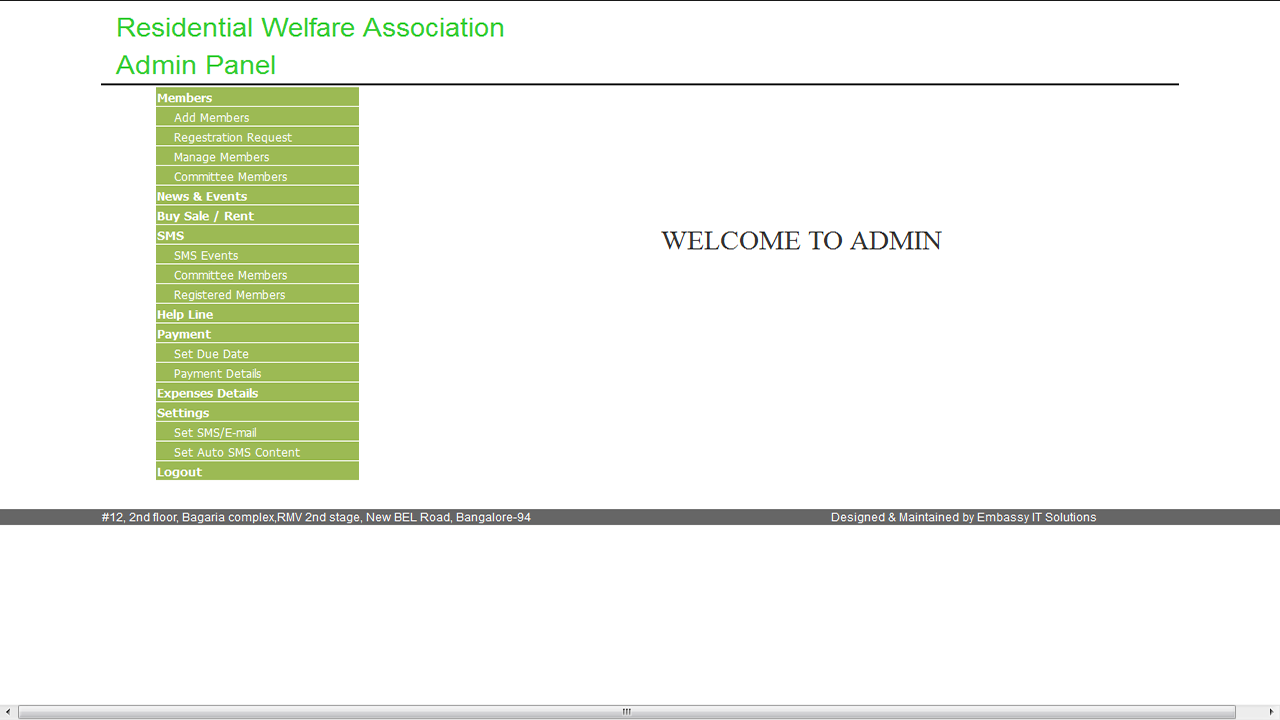Screen dimensions: 1280x720
Task: Open Set Auto SMS Content
Action: [257, 451]
